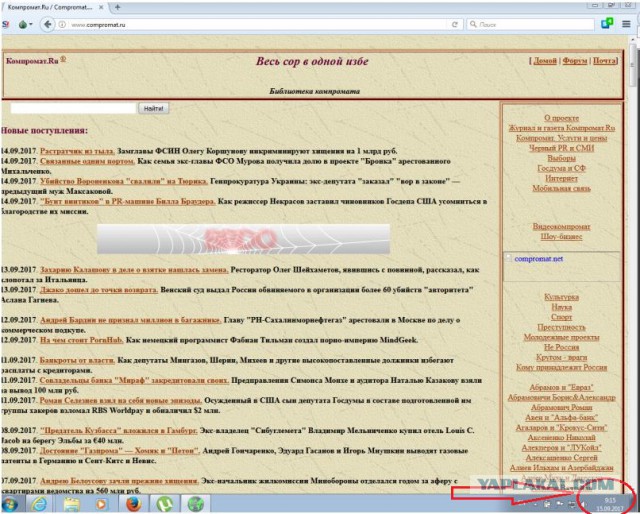The height and width of the screenshot is (514, 640).
Task: Click the Найти search button
Action: 153,107
